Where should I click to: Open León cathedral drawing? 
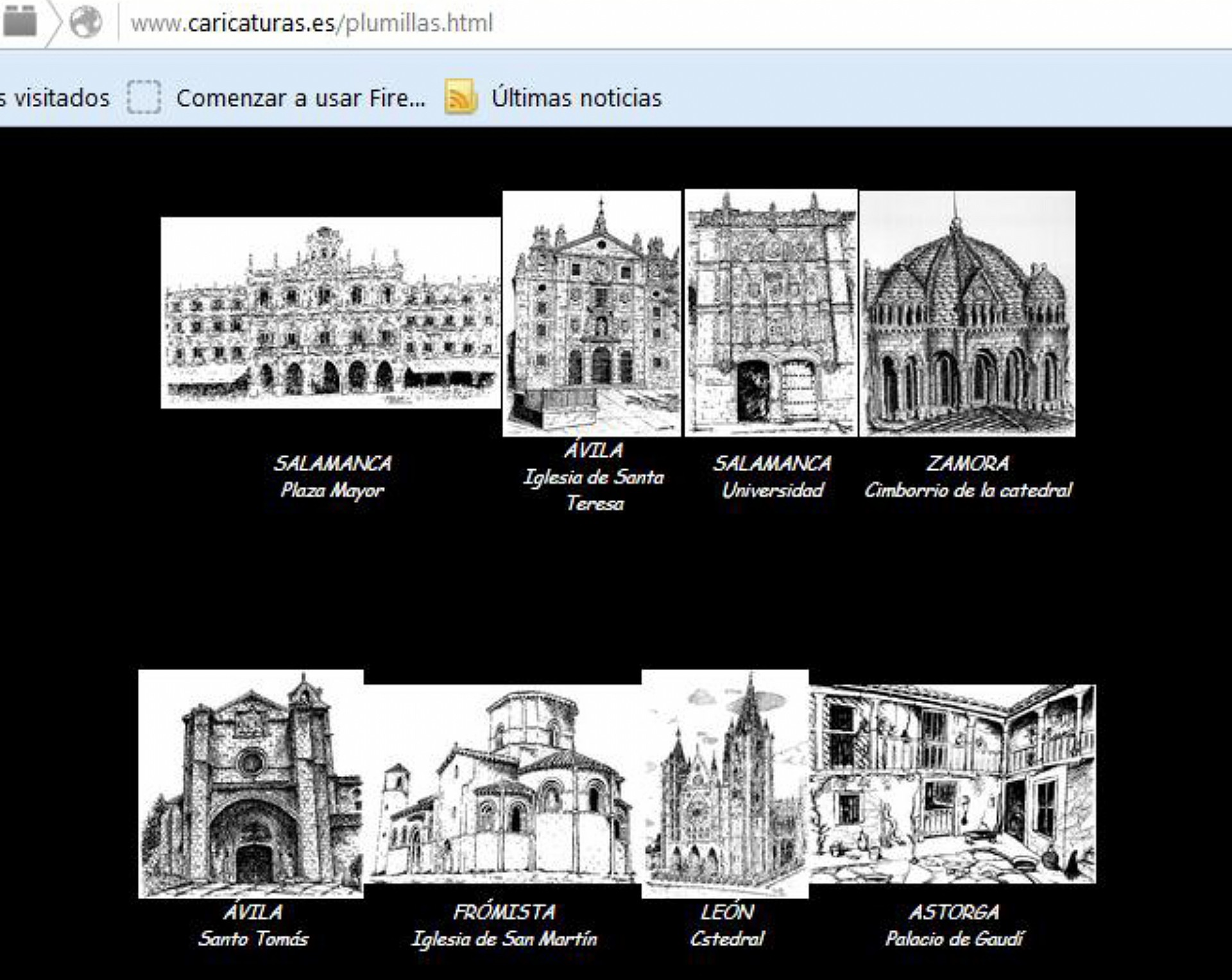point(725,784)
